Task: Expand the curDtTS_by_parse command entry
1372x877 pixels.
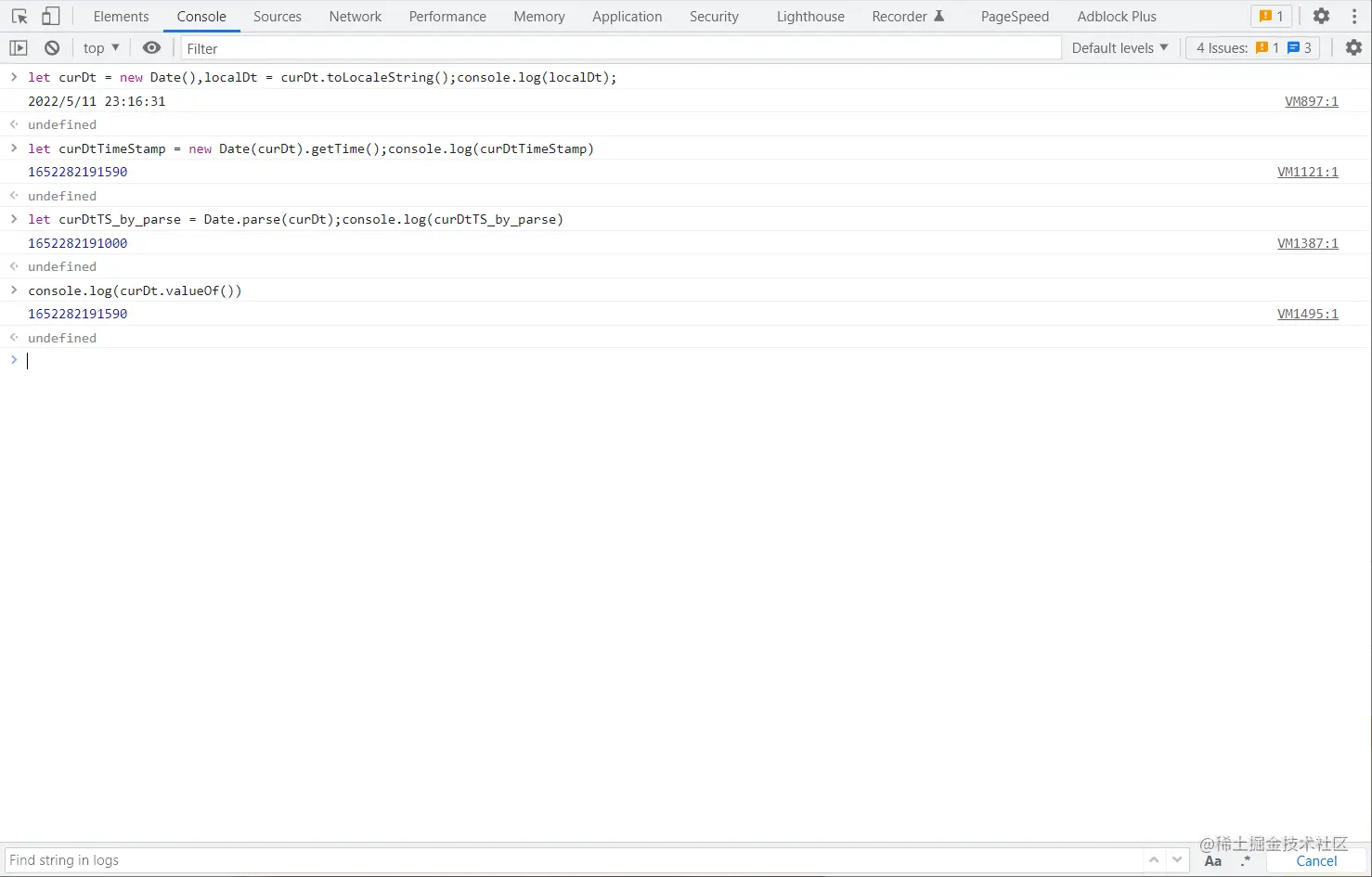Action: pyautogui.click(x=14, y=219)
